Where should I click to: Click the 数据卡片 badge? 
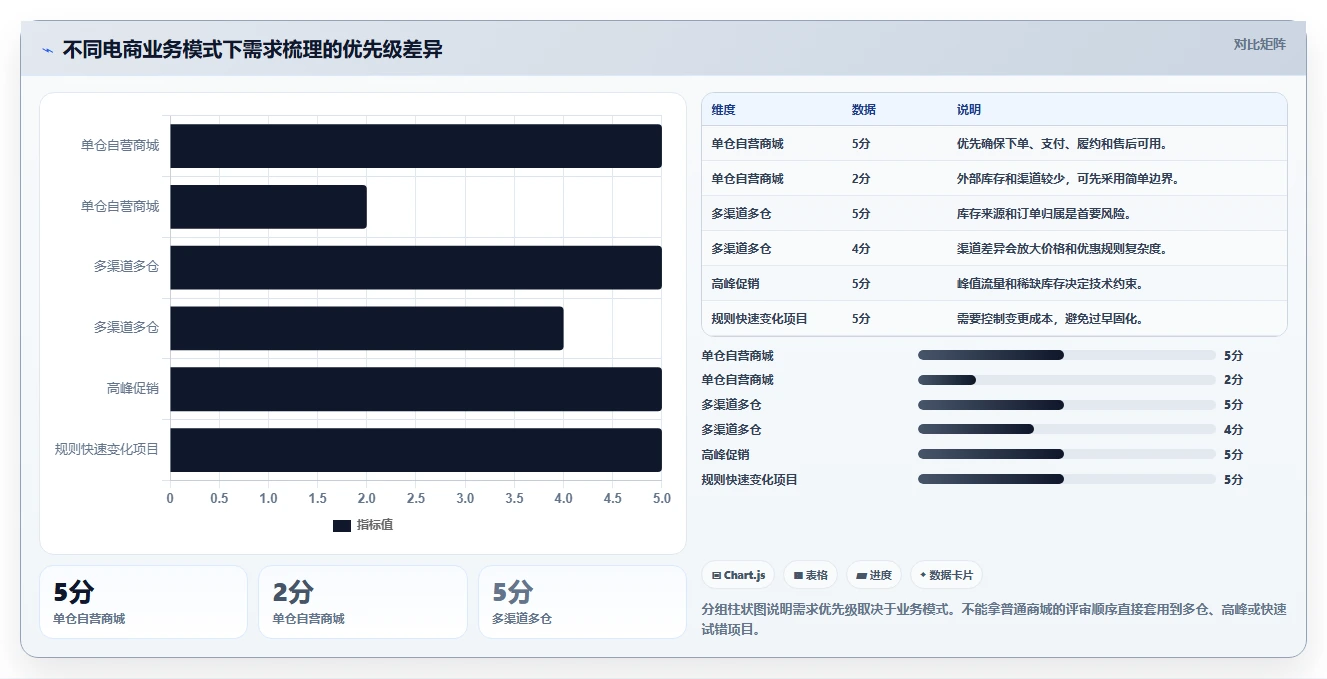(x=946, y=575)
